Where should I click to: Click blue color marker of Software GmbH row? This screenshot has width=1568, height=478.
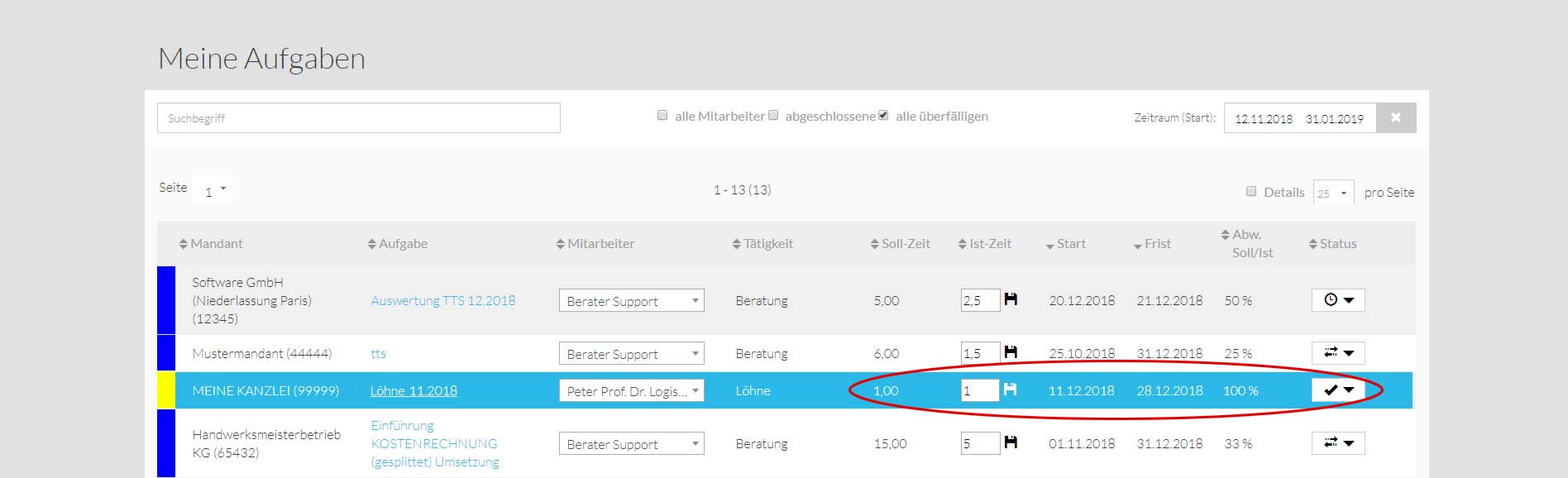pos(166,299)
